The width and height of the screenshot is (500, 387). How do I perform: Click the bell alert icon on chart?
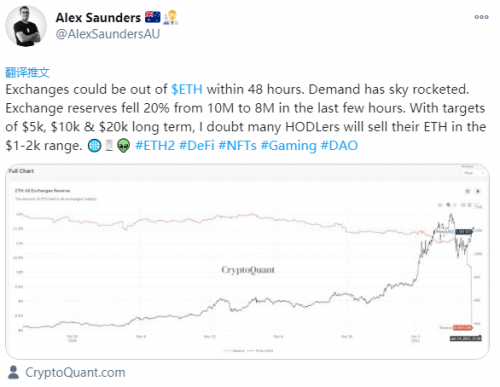point(478,191)
